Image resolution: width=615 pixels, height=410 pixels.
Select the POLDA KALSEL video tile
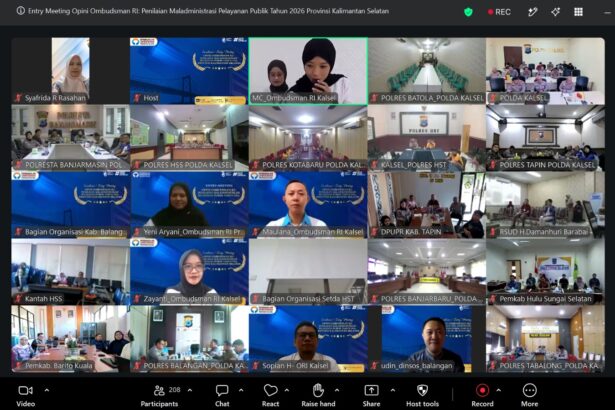546,71
